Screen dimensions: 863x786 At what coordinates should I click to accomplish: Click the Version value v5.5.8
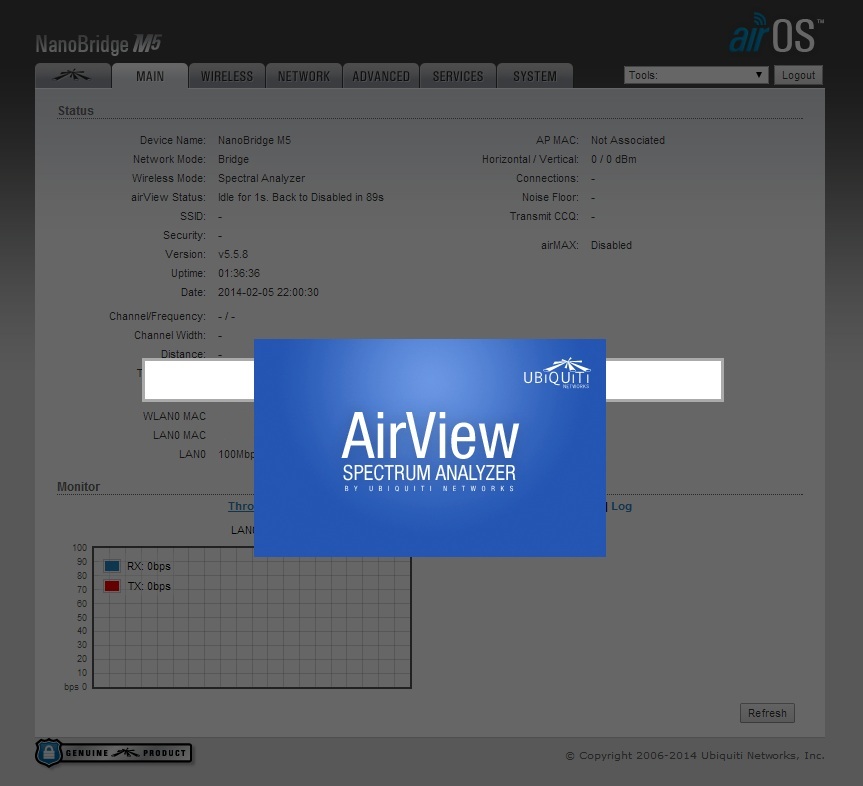pyautogui.click(x=233, y=254)
